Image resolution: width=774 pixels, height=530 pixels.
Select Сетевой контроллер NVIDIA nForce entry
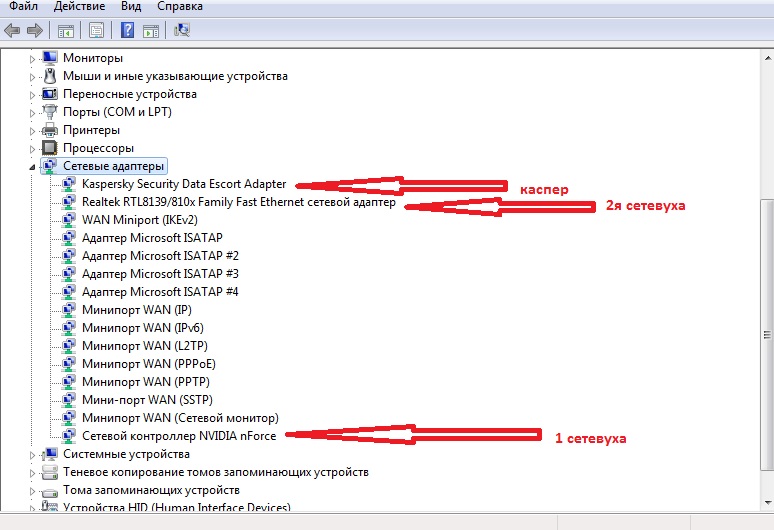(179, 436)
